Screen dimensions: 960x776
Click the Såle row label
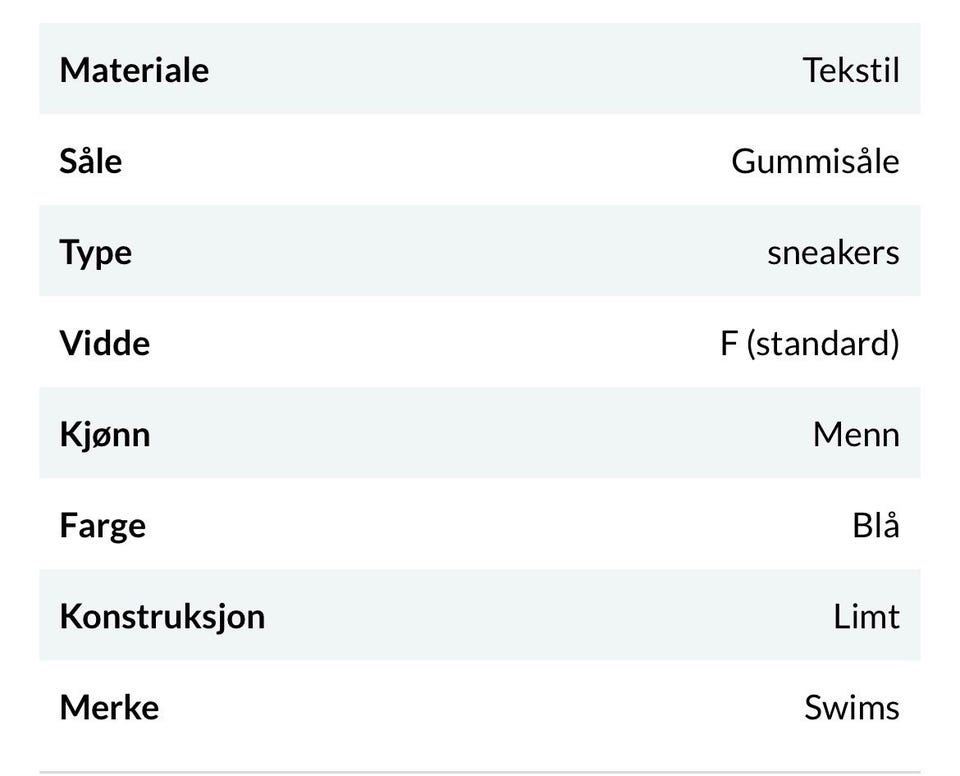tap(91, 160)
